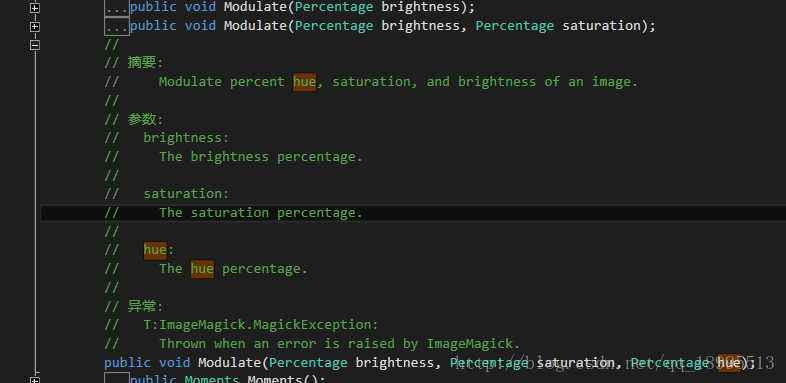Expand the Modulate brightness, saturation outline region
Image resolution: width=786 pixels, height=383 pixels.
tap(35, 26)
